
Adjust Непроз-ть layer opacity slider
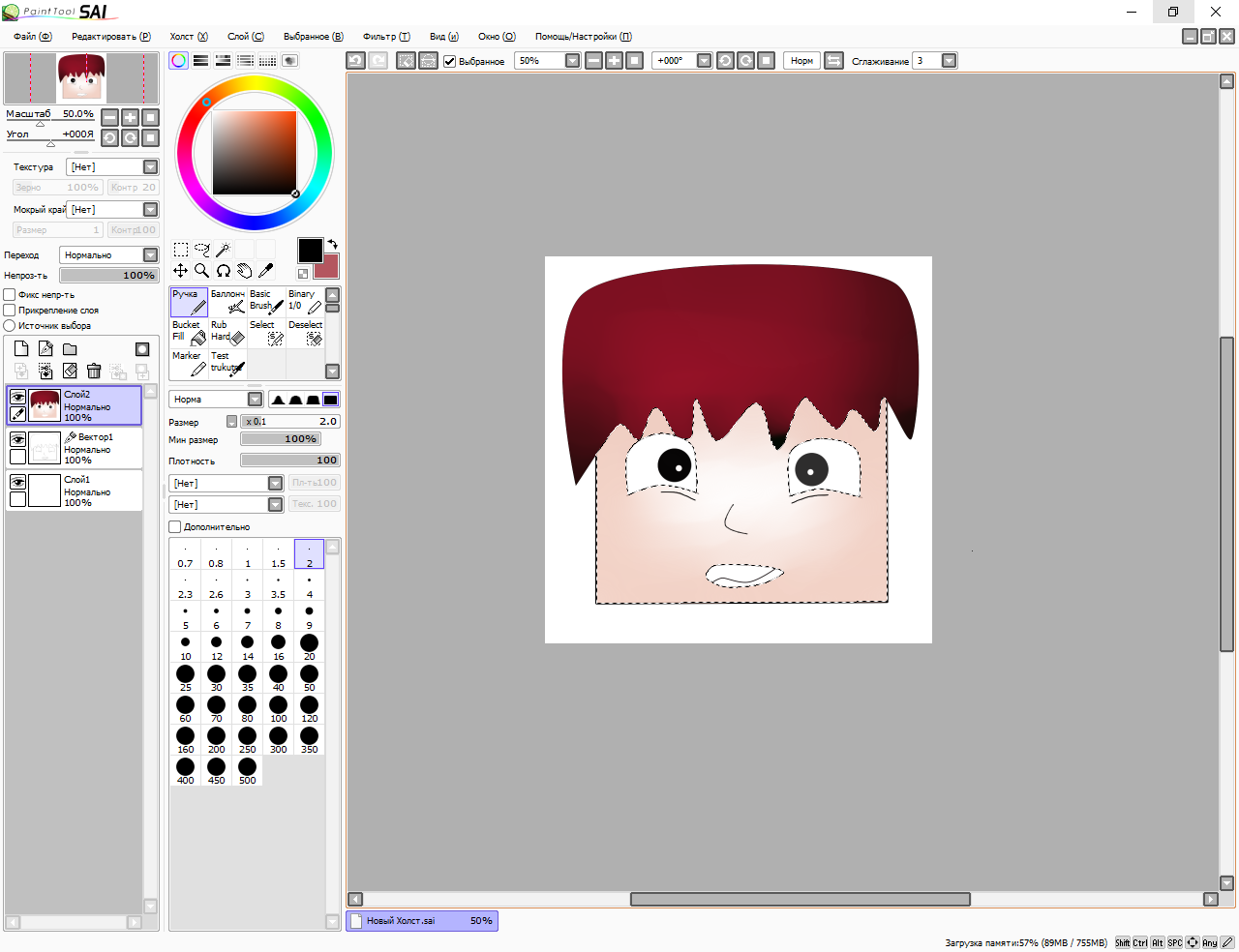coord(108,276)
